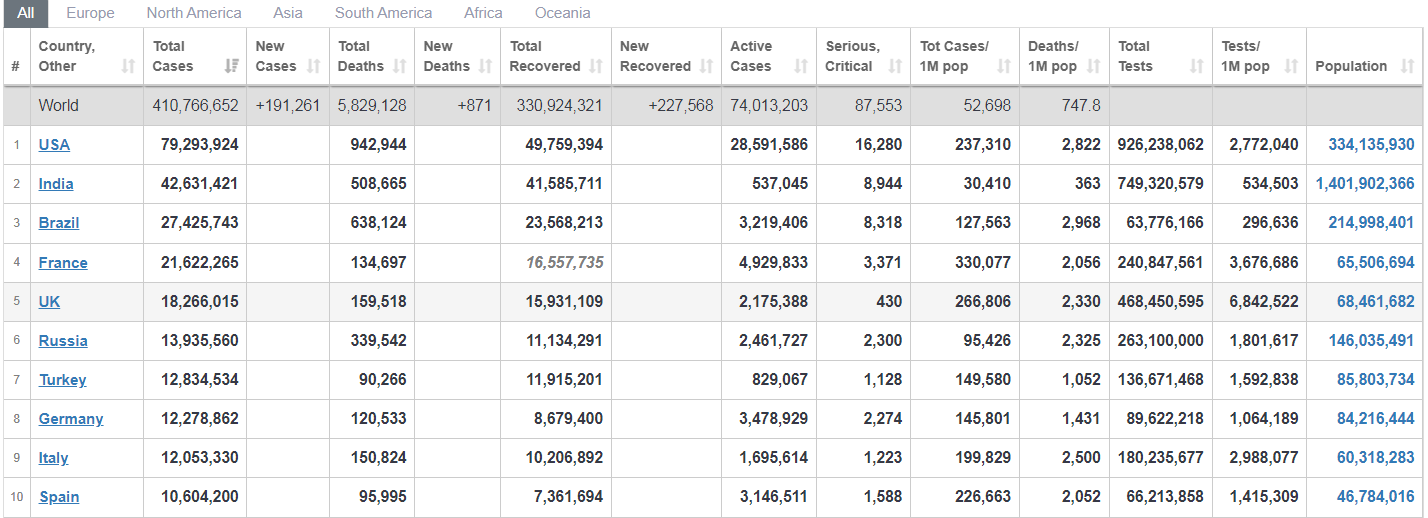This screenshot has width=1428, height=518.
Task: Click Total Tests sort arrows
Action: 1197,66
